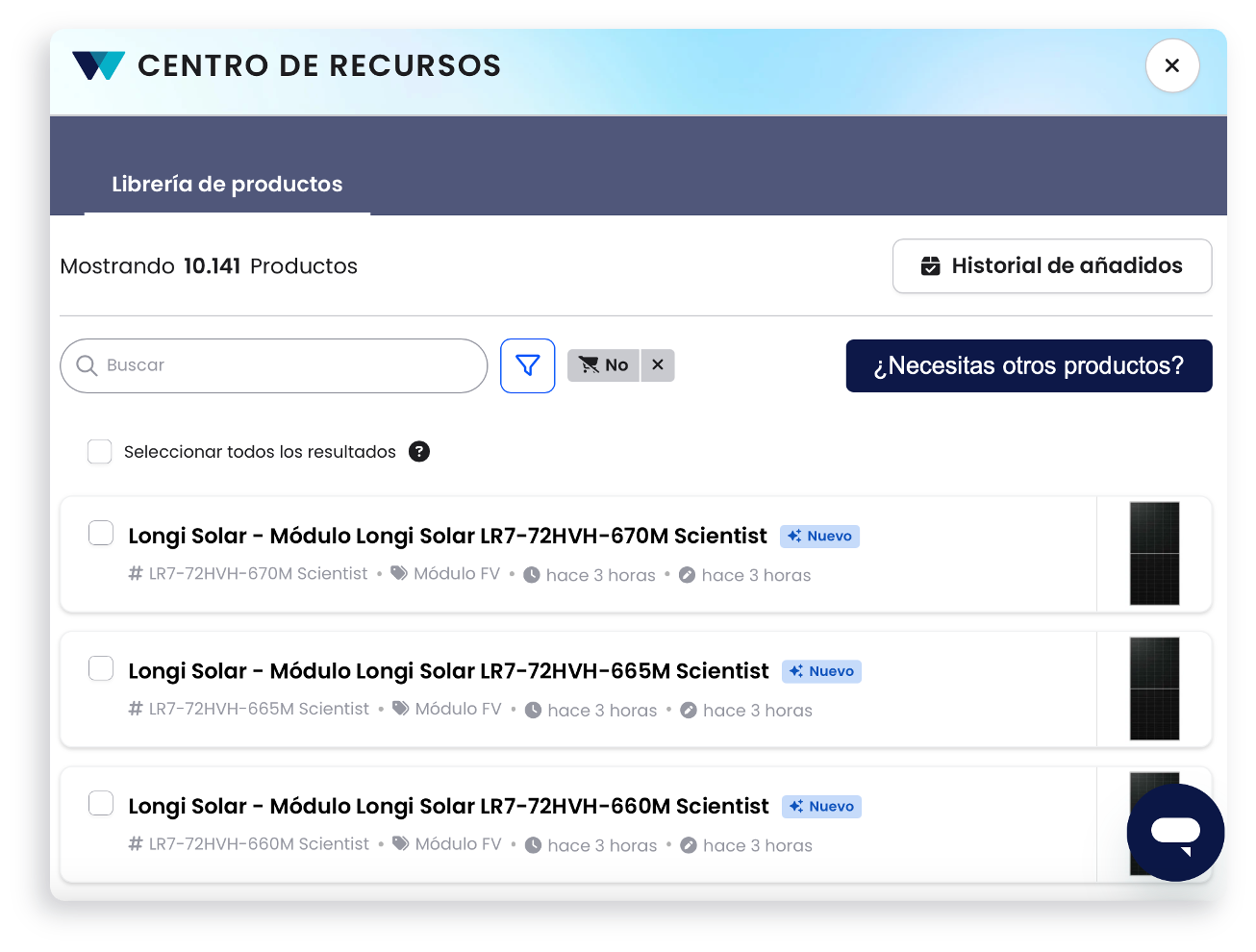Click the clock icon in the 665M row
This screenshot has height=952, width=1256.
pyautogui.click(x=533, y=711)
